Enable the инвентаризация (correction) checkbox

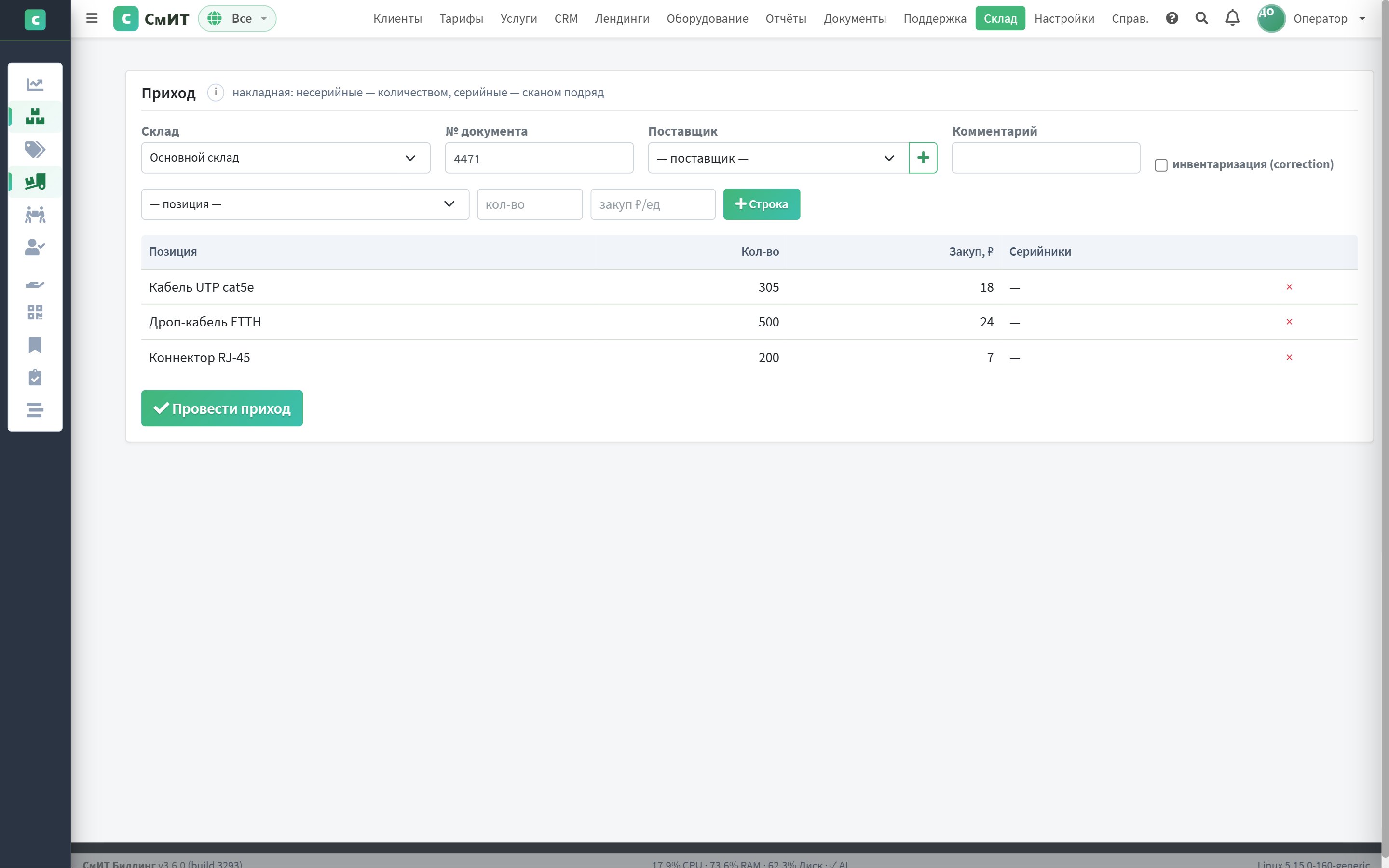[1161, 165]
